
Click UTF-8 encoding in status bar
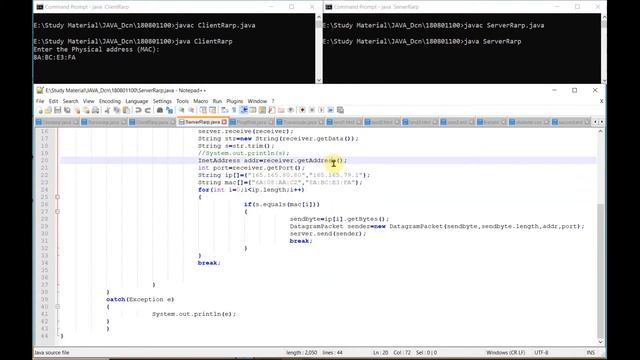click(541, 352)
